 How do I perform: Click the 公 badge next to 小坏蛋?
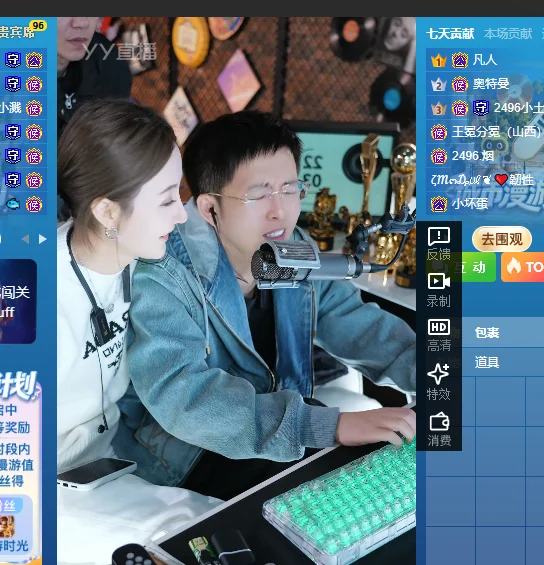pos(438,204)
